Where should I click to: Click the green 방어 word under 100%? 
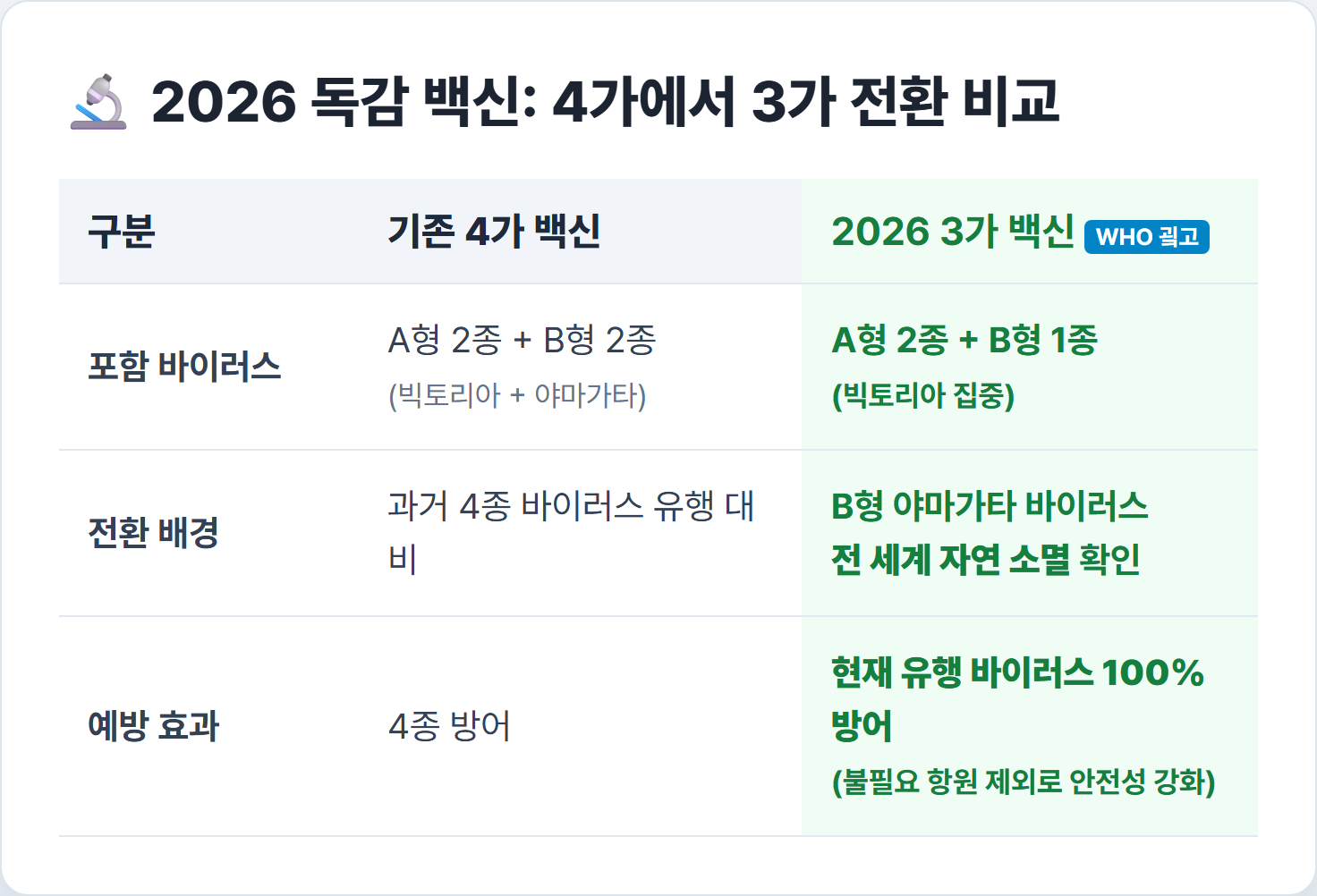click(862, 726)
